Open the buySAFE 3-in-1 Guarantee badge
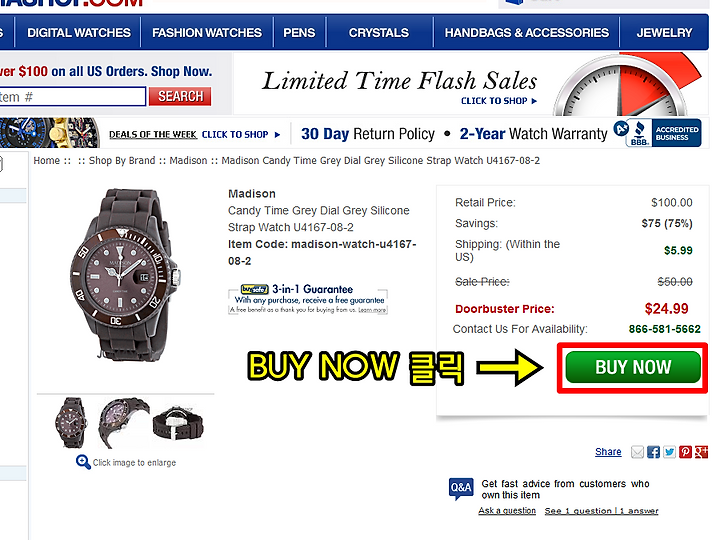Image resolution: width=720 pixels, height=540 pixels. tap(308, 299)
